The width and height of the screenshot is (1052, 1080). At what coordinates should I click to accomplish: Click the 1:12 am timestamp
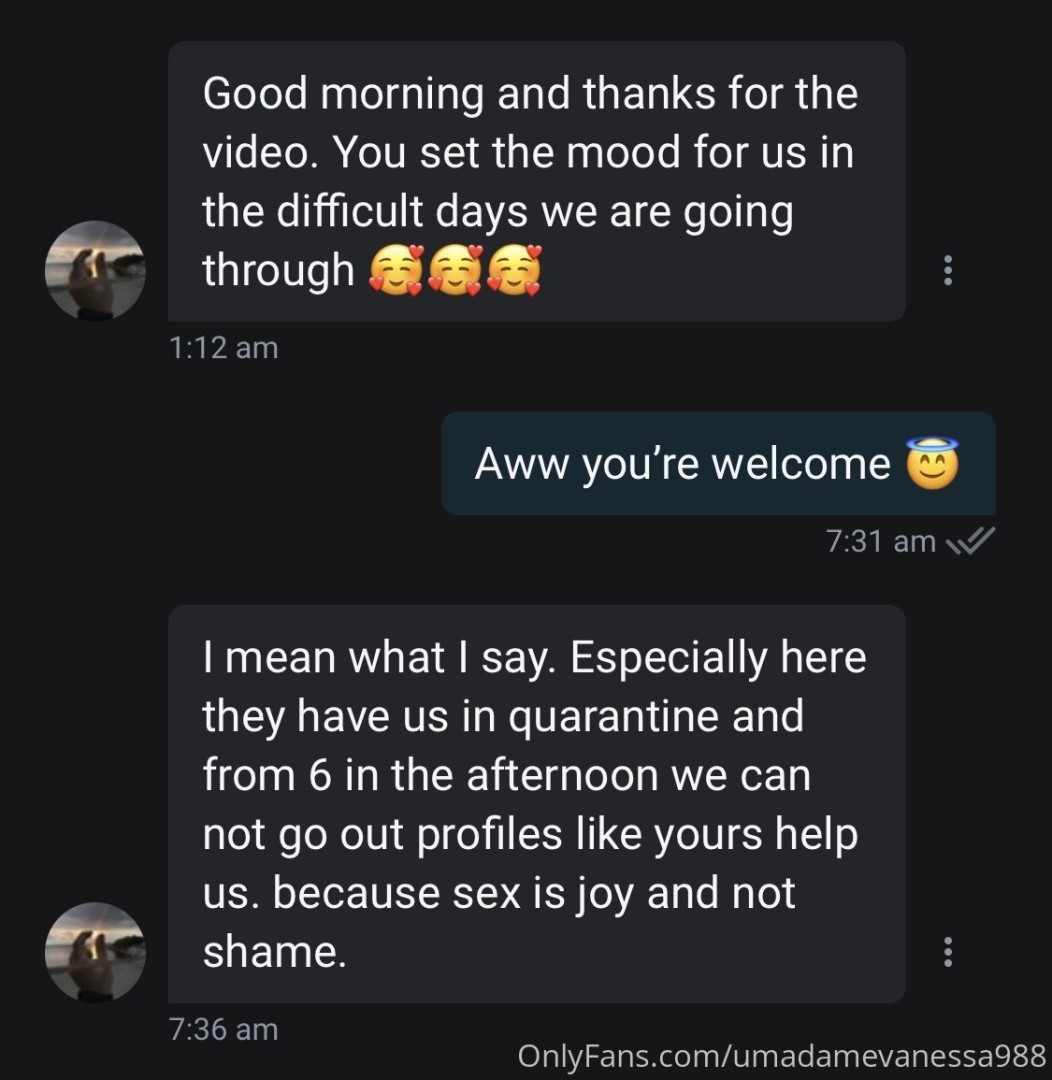224,348
